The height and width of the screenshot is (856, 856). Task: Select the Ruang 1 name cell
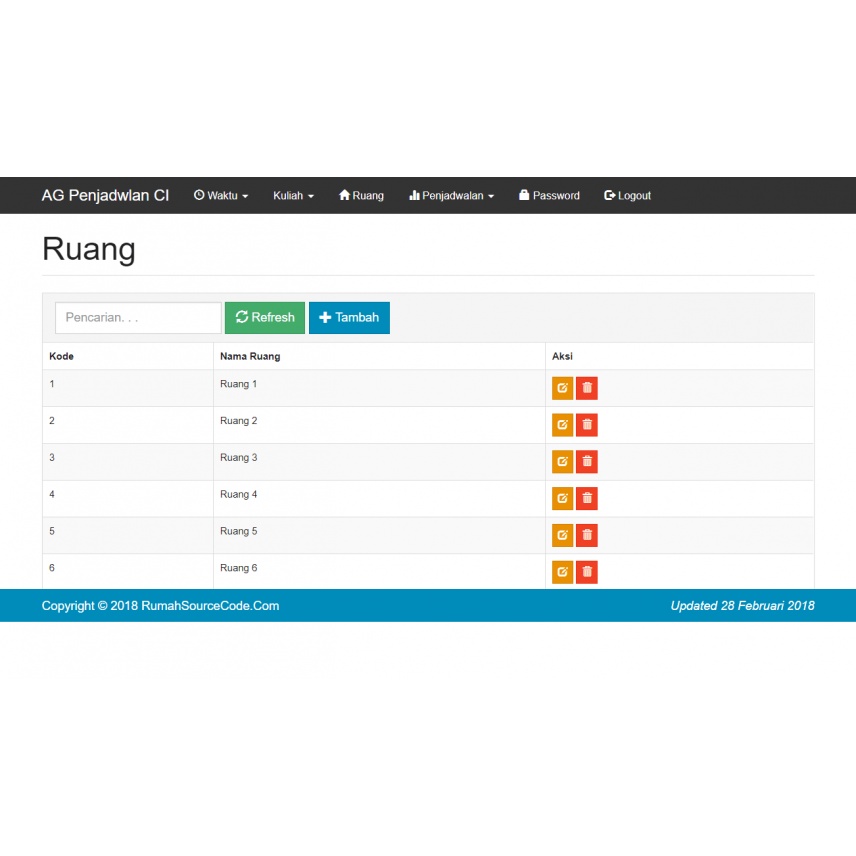379,388
